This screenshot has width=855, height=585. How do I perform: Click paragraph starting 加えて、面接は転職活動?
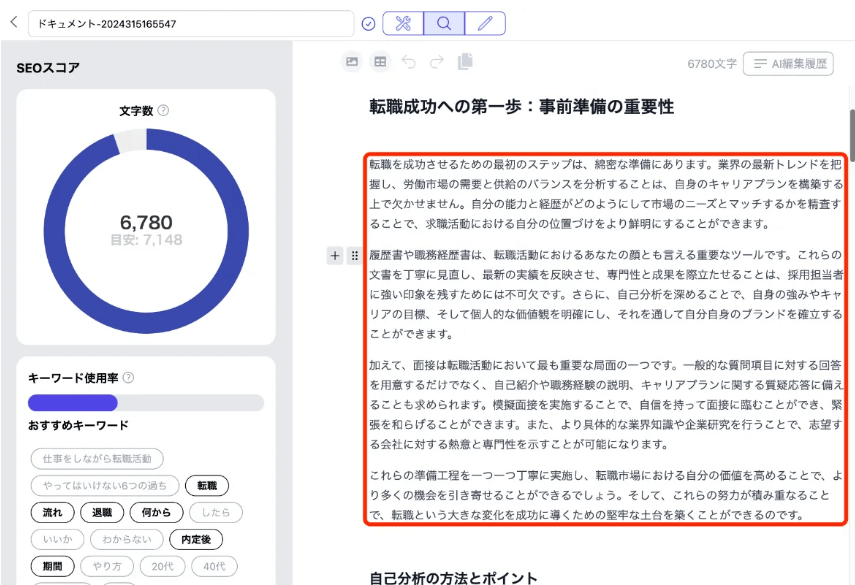(605, 405)
